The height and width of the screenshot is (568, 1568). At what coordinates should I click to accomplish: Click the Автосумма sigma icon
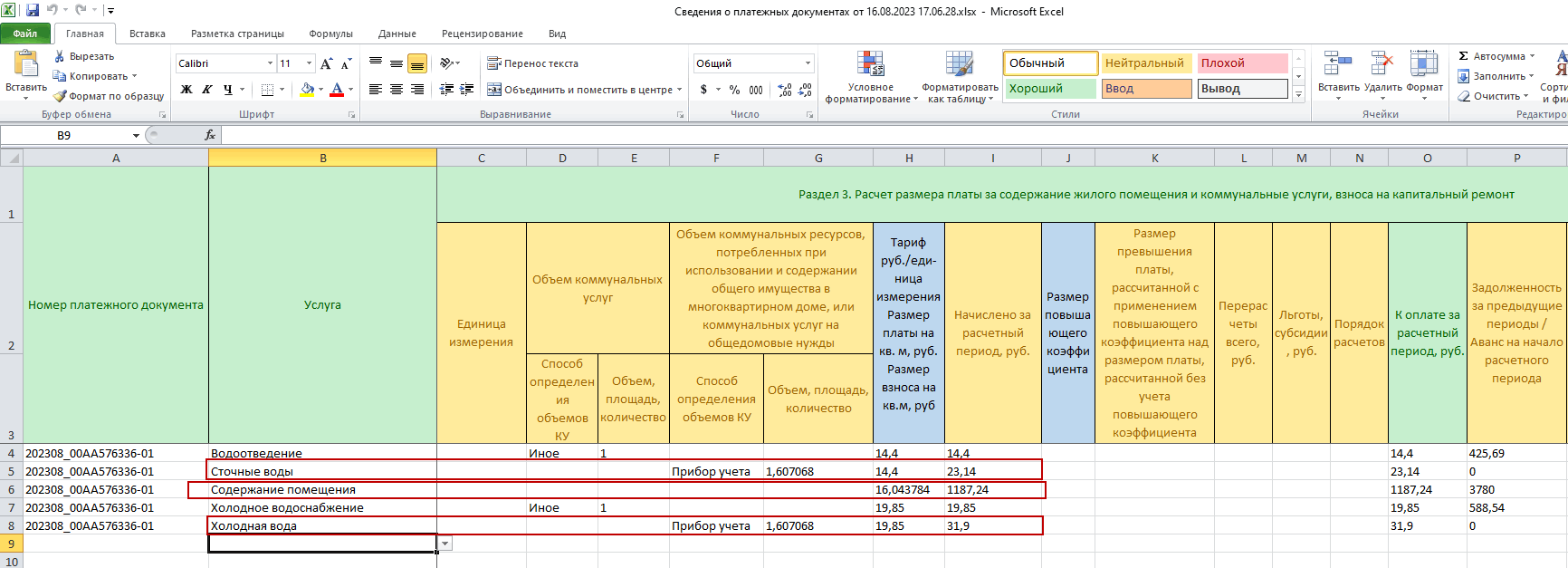(x=1463, y=56)
